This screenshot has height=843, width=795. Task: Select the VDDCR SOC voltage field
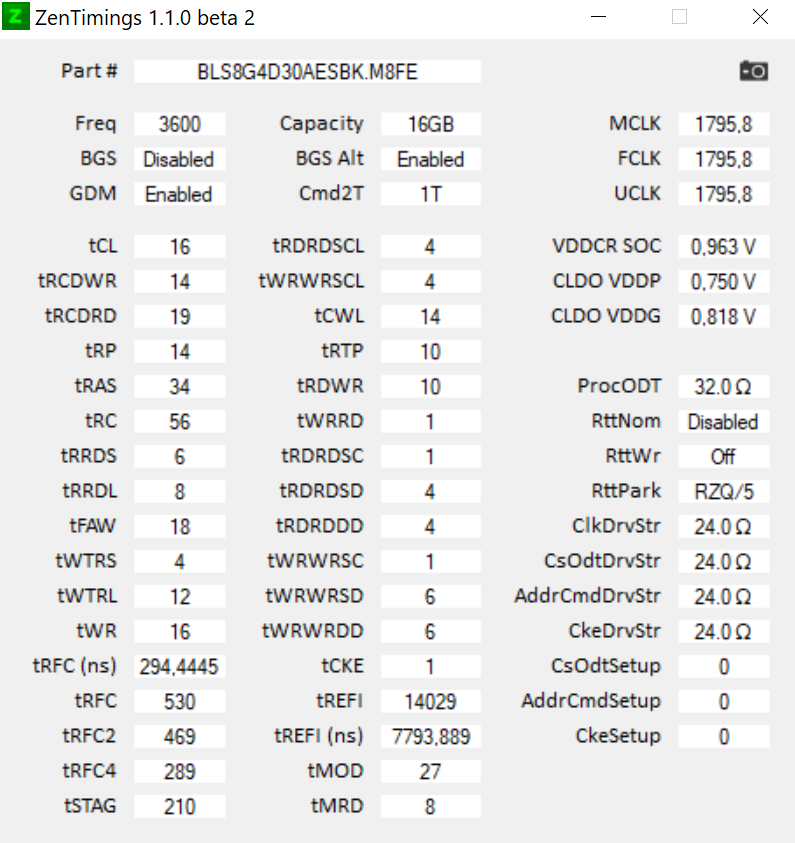(x=723, y=246)
